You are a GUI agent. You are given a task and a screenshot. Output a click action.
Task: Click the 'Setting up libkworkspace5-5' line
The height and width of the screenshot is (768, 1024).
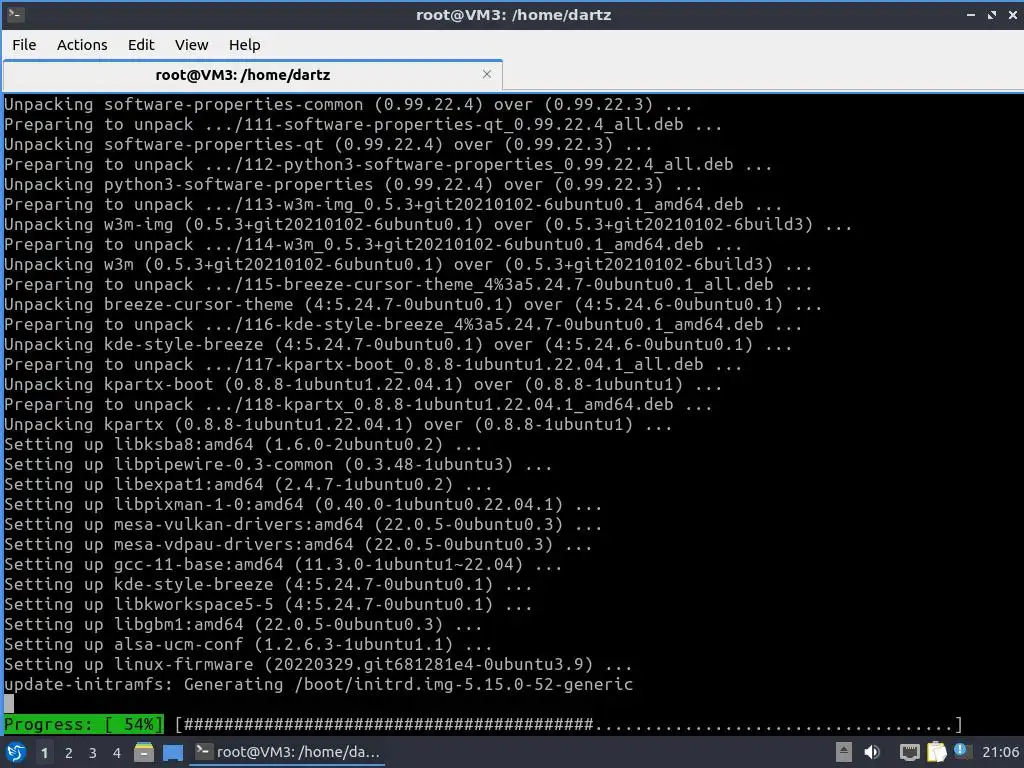tap(268, 605)
